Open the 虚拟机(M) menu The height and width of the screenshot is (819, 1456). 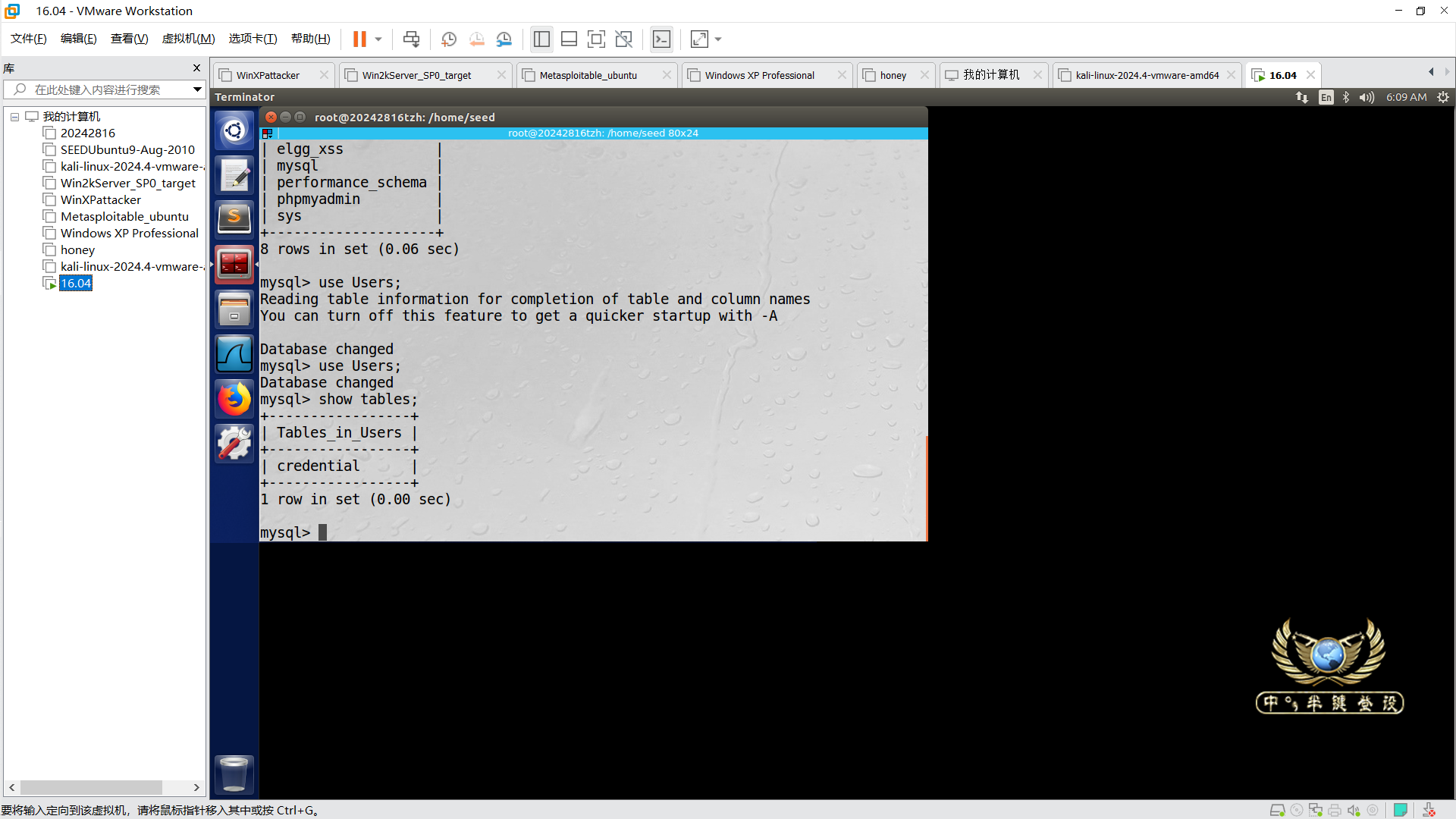click(188, 39)
